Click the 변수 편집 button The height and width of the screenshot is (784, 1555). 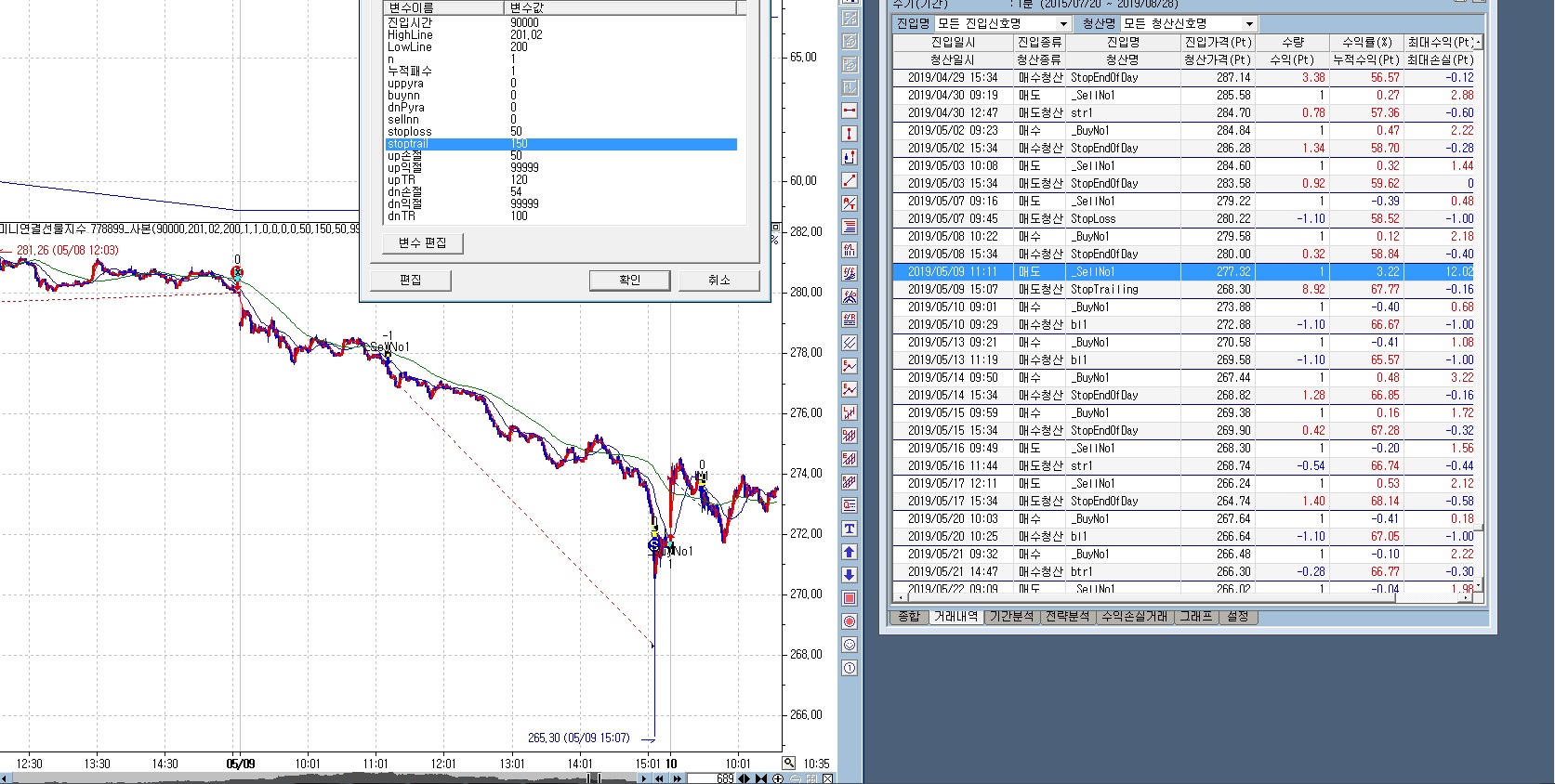(x=423, y=242)
